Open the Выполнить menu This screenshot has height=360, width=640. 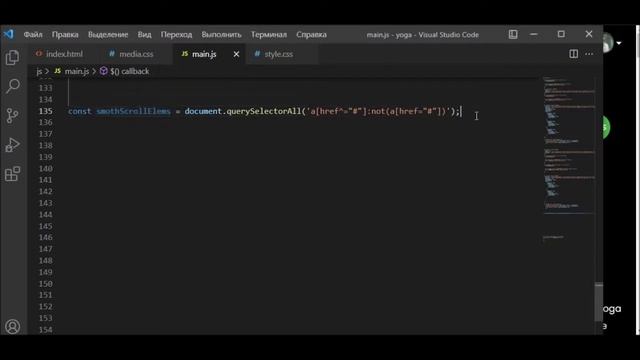(x=222, y=35)
